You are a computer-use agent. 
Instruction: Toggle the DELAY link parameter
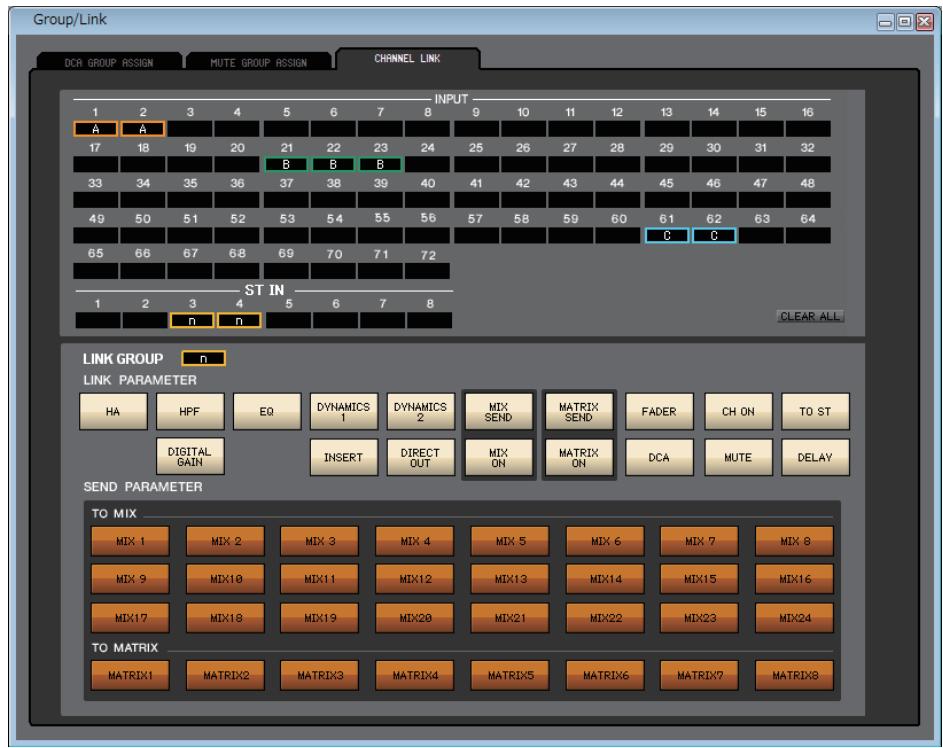point(815,457)
